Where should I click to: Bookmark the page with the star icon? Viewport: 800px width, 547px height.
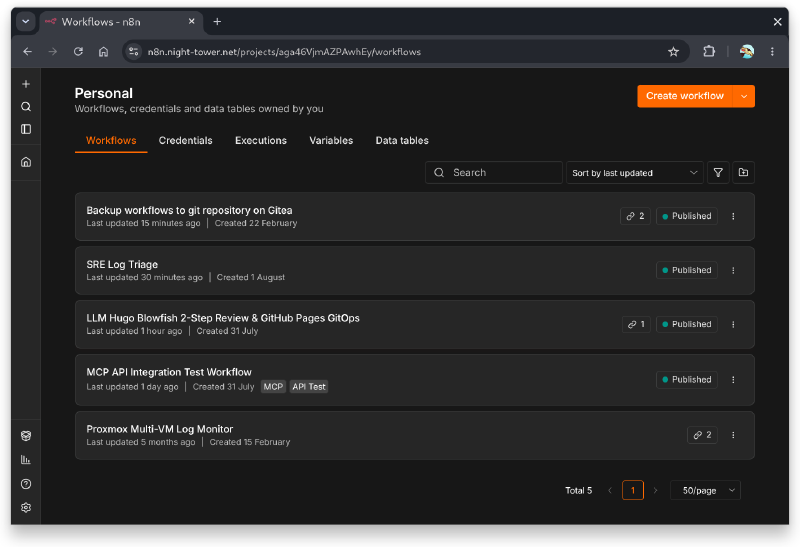point(673,52)
